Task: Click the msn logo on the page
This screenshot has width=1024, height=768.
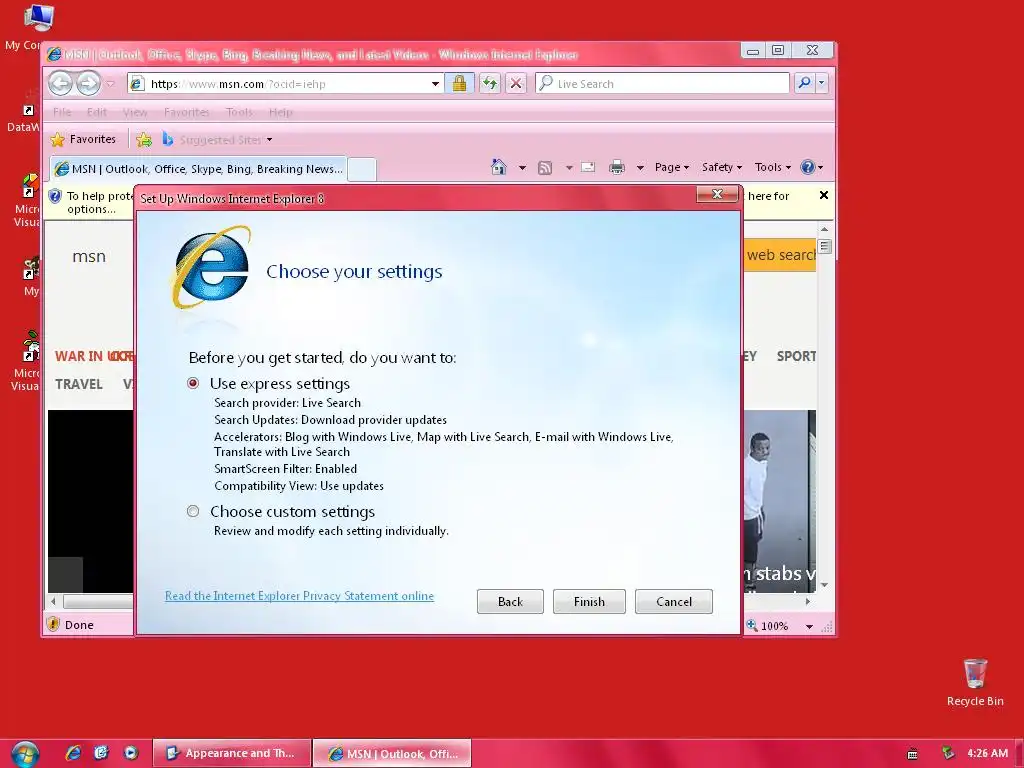Action: pyautogui.click(x=89, y=256)
